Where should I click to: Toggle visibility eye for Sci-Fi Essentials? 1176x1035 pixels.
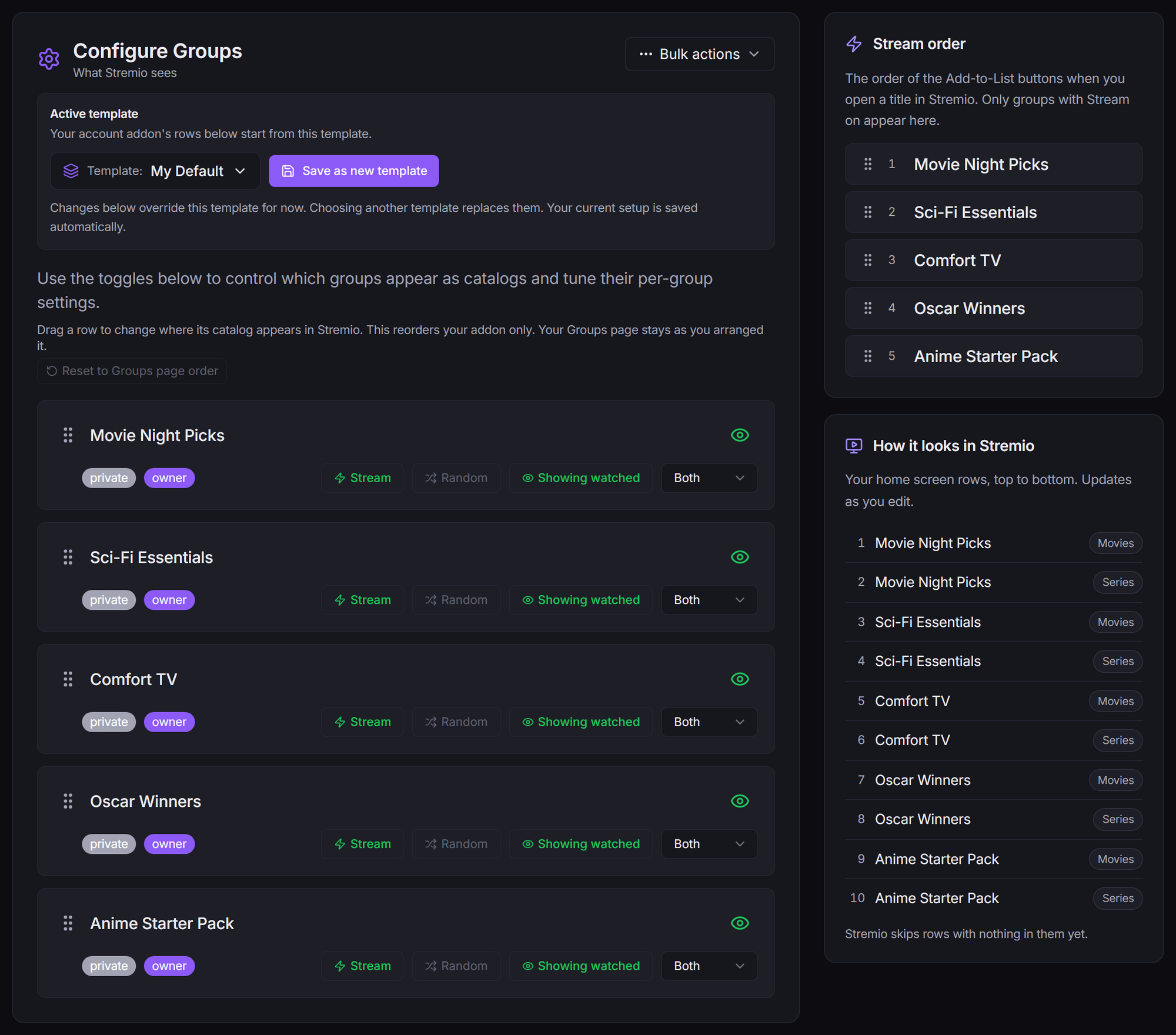(x=740, y=557)
